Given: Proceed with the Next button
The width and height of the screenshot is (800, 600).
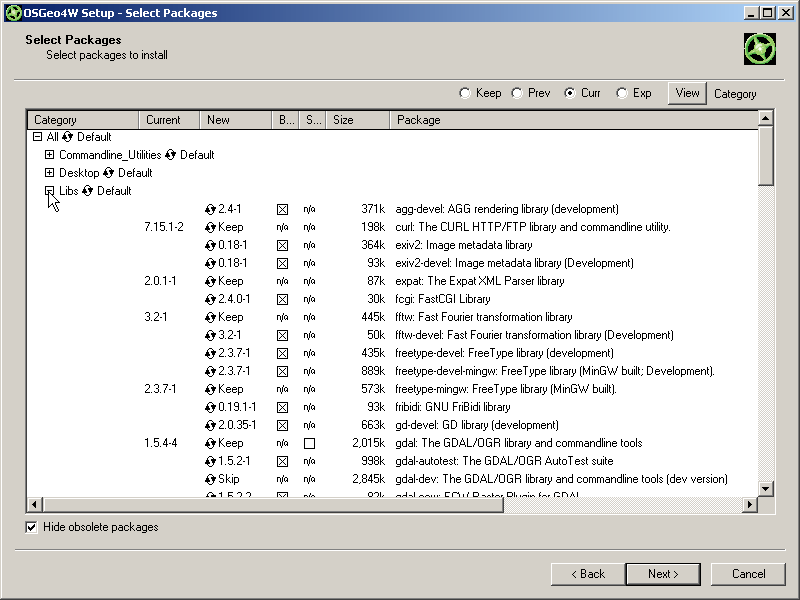Looking at the screenshot, I should click(663, 574).
